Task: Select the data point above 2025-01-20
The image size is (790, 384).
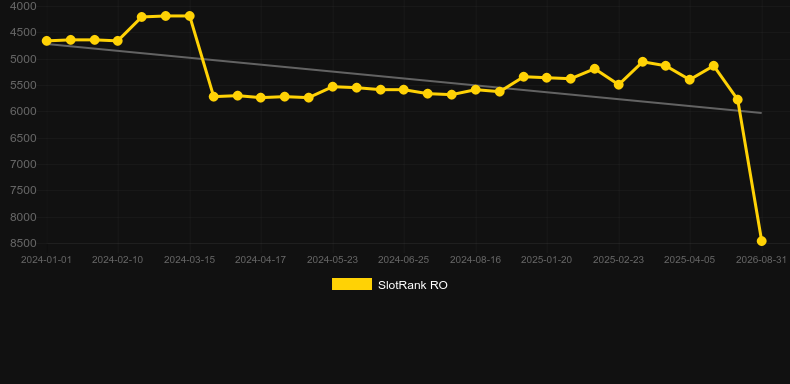Action: (x=547, y=78)
